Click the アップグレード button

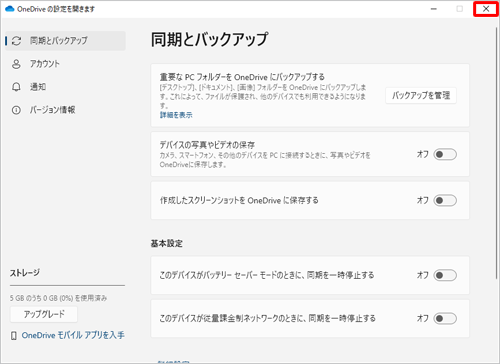[44, 314]
